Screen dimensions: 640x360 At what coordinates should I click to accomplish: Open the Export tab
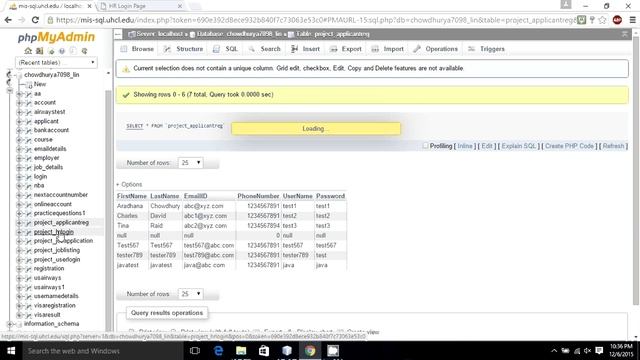tap(346, 49)
